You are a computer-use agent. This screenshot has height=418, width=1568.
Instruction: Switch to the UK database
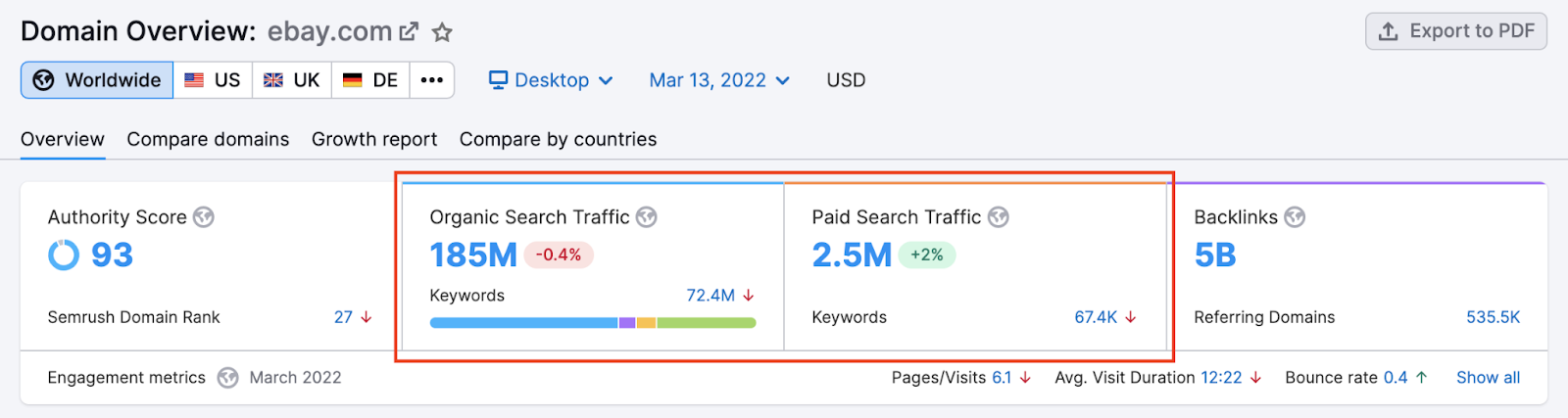292,80
